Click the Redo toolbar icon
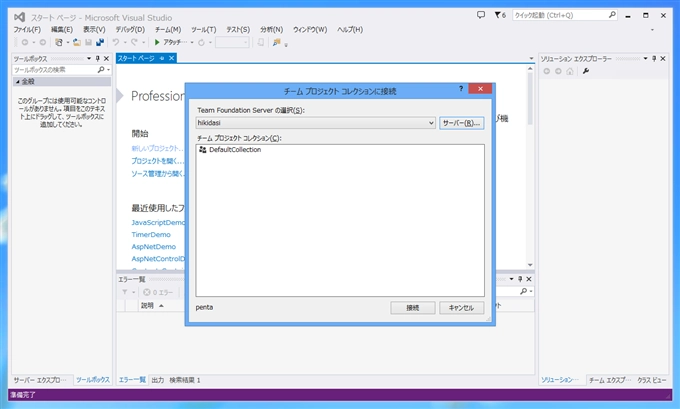The width and height of the screenshot is (680, 409). coord(134,43)
